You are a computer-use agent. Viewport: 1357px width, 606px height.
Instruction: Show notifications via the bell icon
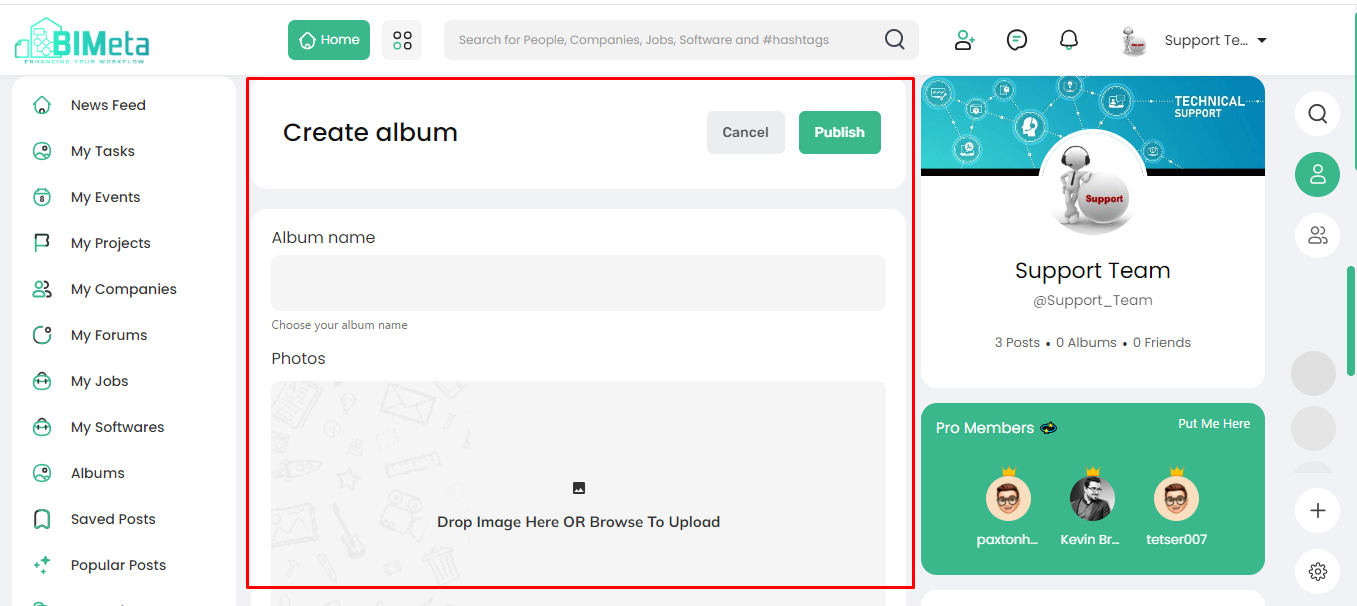(x=1069, y=40)
